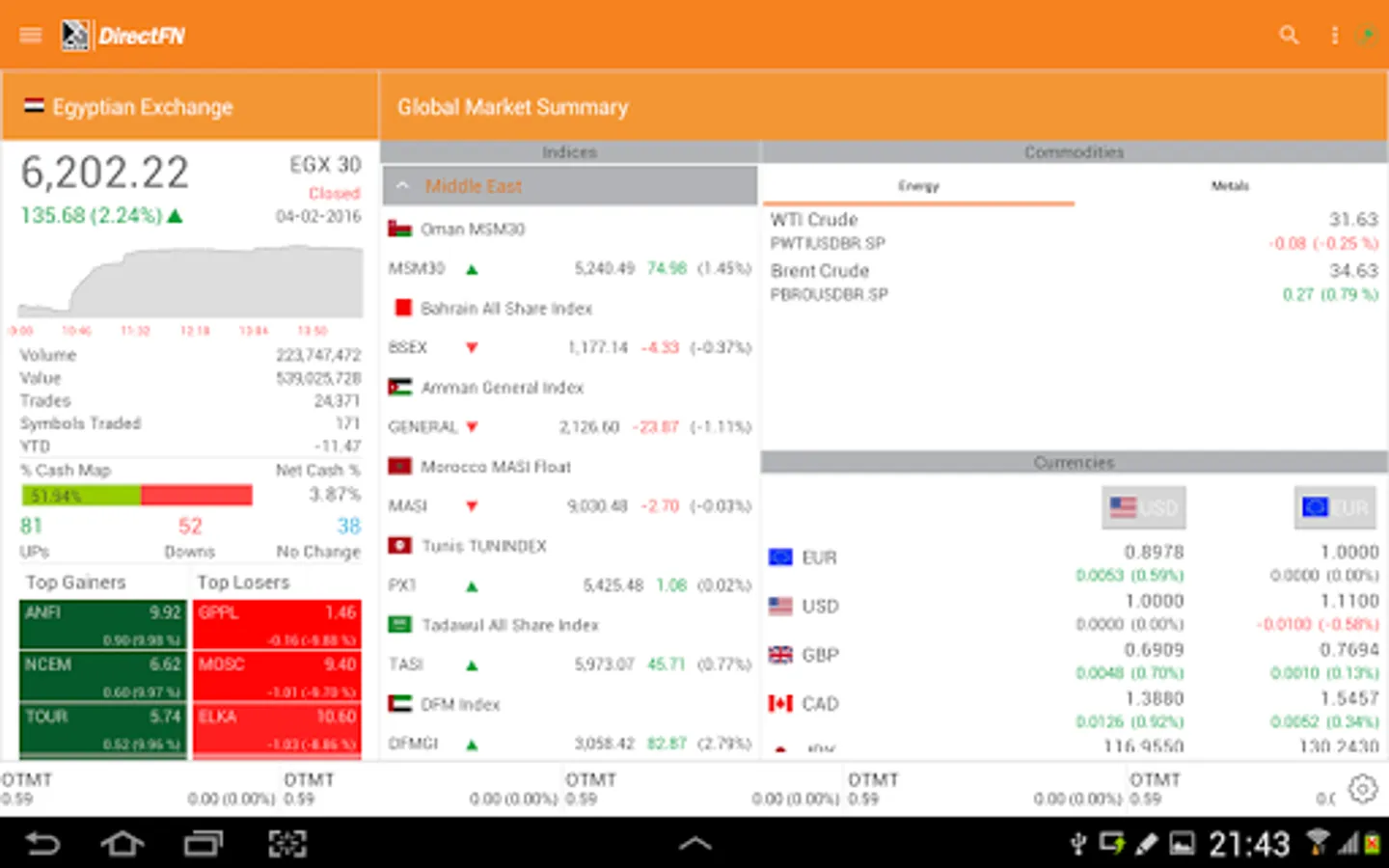Select the WTI Crude commodity row
The image size is (1389, 868).
[x=1074, y=231]
